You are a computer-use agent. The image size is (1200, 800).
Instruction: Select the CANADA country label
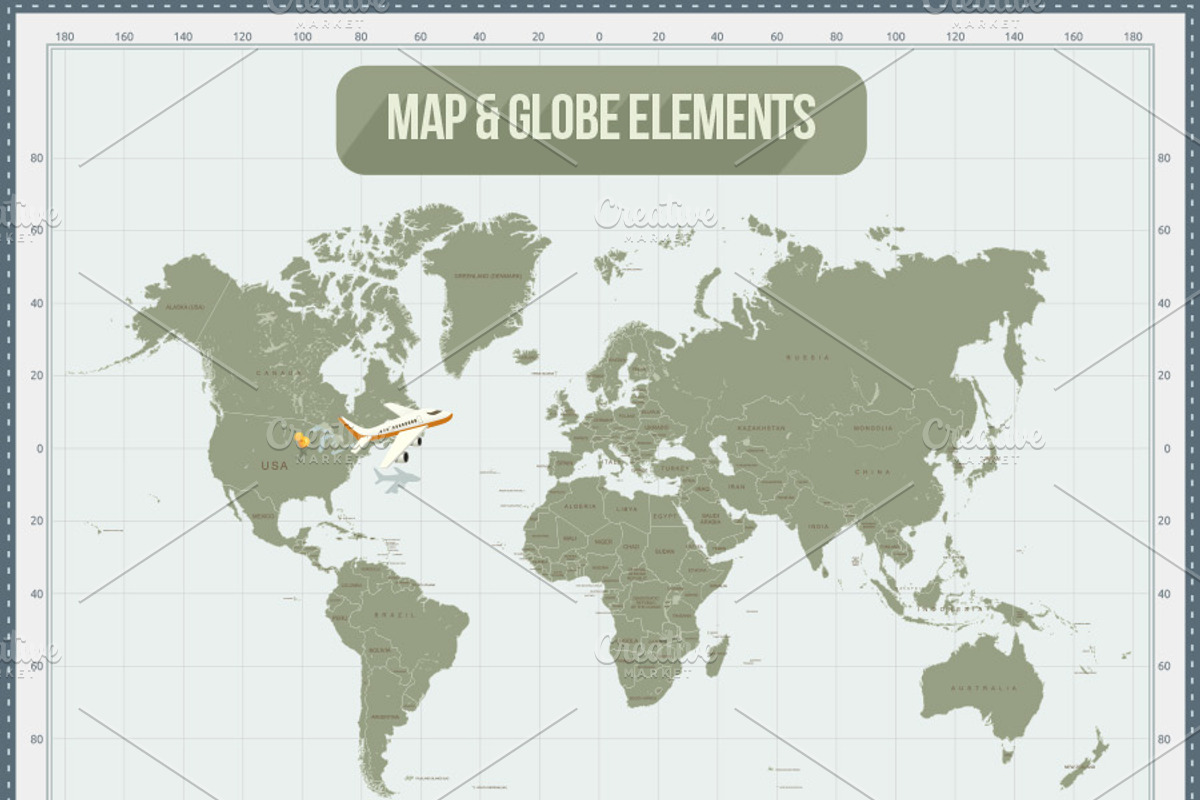tap(278, 372)
